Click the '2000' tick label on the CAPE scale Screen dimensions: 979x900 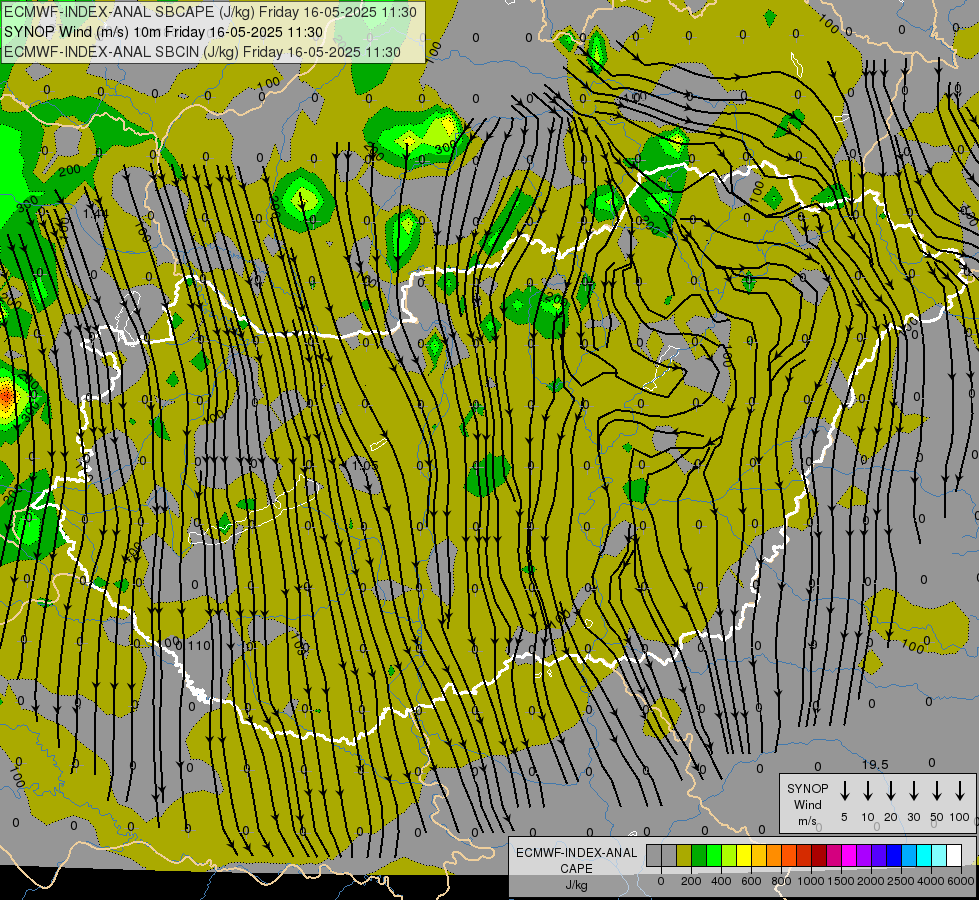coord(871,881)
